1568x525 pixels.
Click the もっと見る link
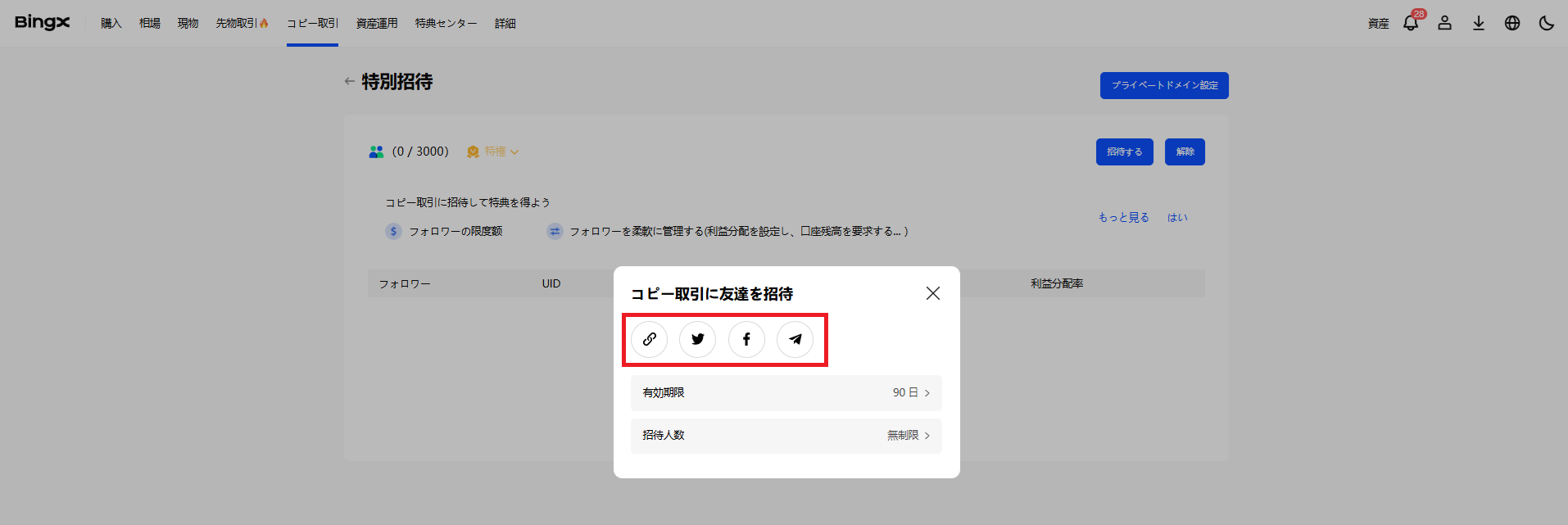coord(1123,217)
